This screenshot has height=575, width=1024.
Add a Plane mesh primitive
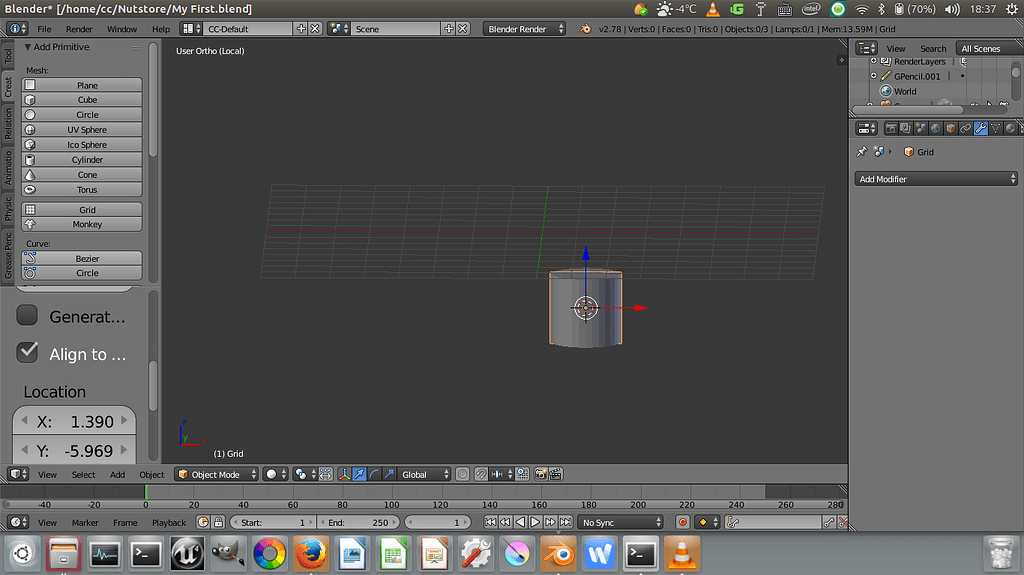click(x=82, y=85)
